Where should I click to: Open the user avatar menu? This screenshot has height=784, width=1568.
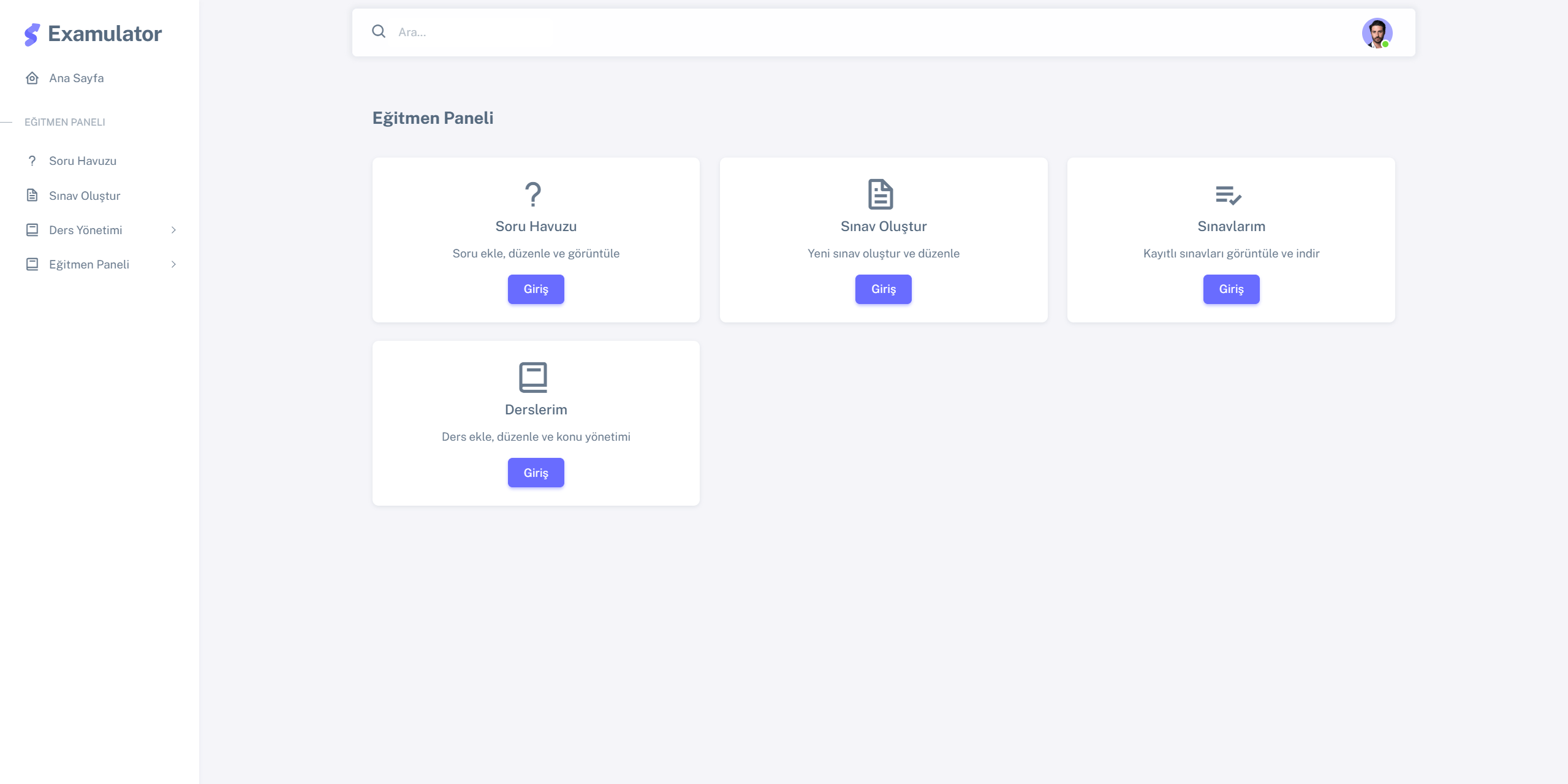pyautogui.click(x=1376, y=33)
